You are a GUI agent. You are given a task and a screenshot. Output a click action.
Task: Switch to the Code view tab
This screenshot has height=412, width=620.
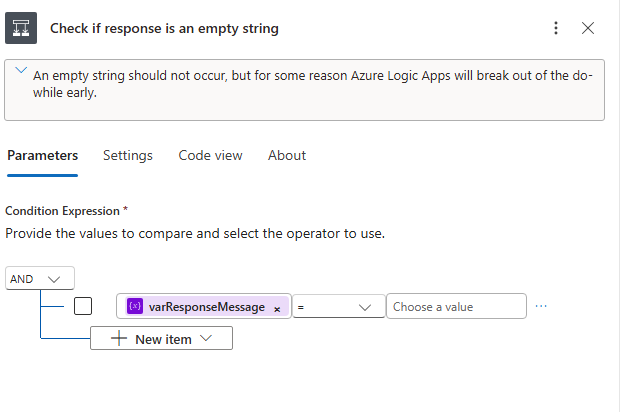[210, 155]
